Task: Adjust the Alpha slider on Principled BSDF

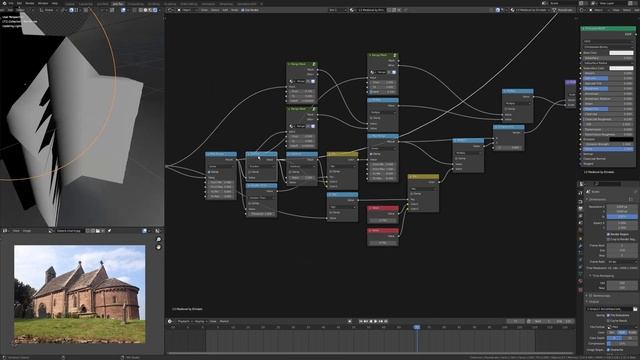Action: tap(608, 149)
